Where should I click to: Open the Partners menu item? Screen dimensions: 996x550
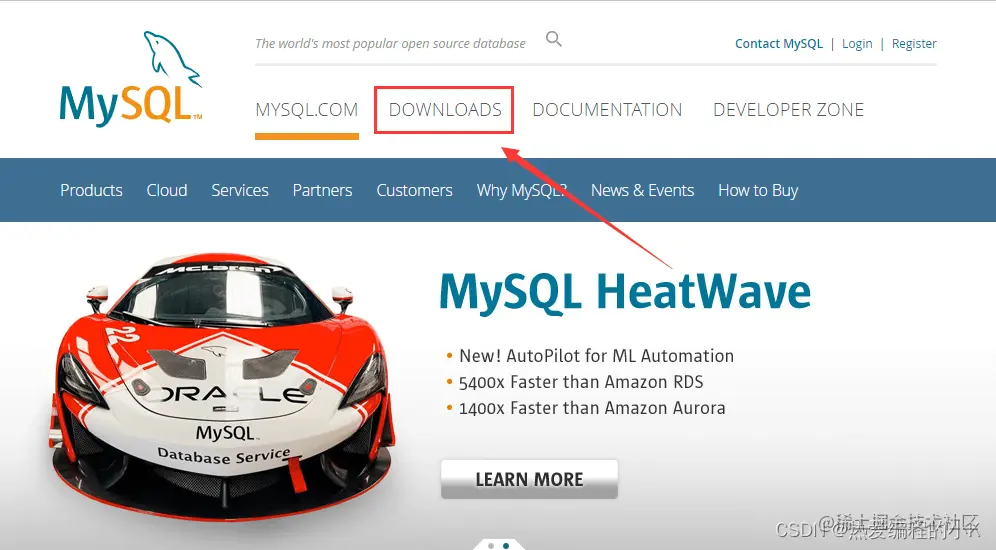[323, 191]
